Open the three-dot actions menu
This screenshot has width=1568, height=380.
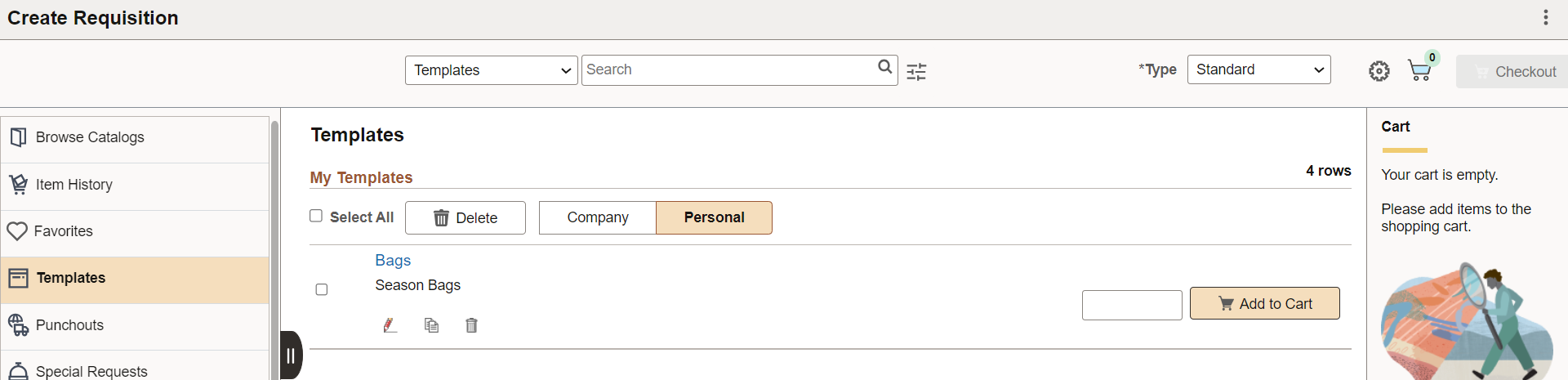(1545, 18)
